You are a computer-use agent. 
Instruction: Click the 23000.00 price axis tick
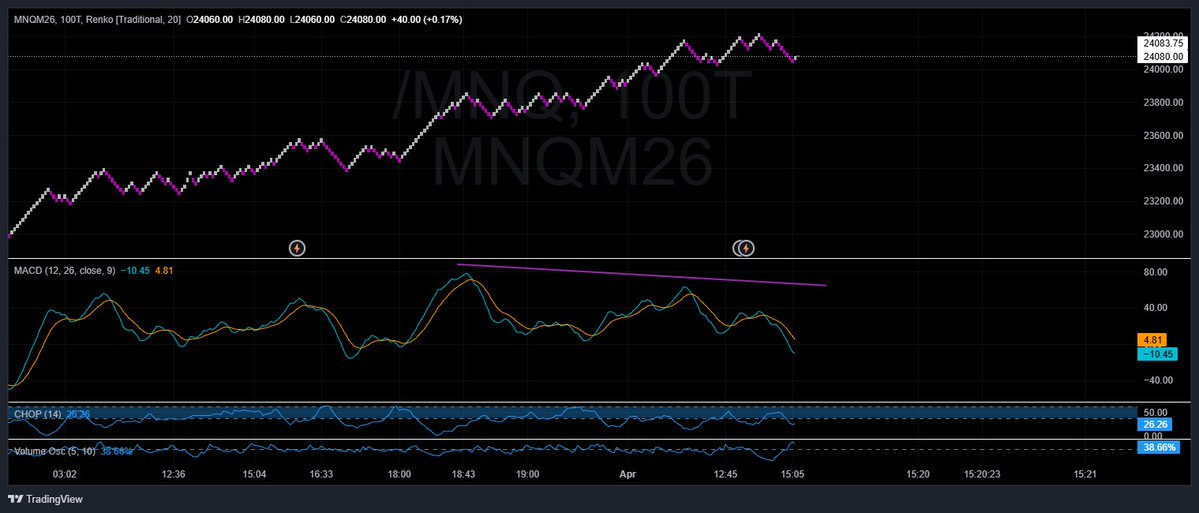[1163, 234]
